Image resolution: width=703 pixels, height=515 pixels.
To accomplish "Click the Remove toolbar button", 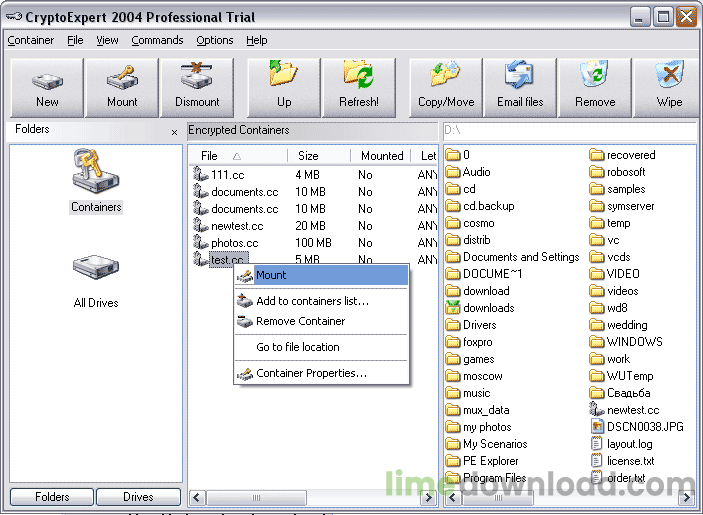I will click(x=595, y=87).
